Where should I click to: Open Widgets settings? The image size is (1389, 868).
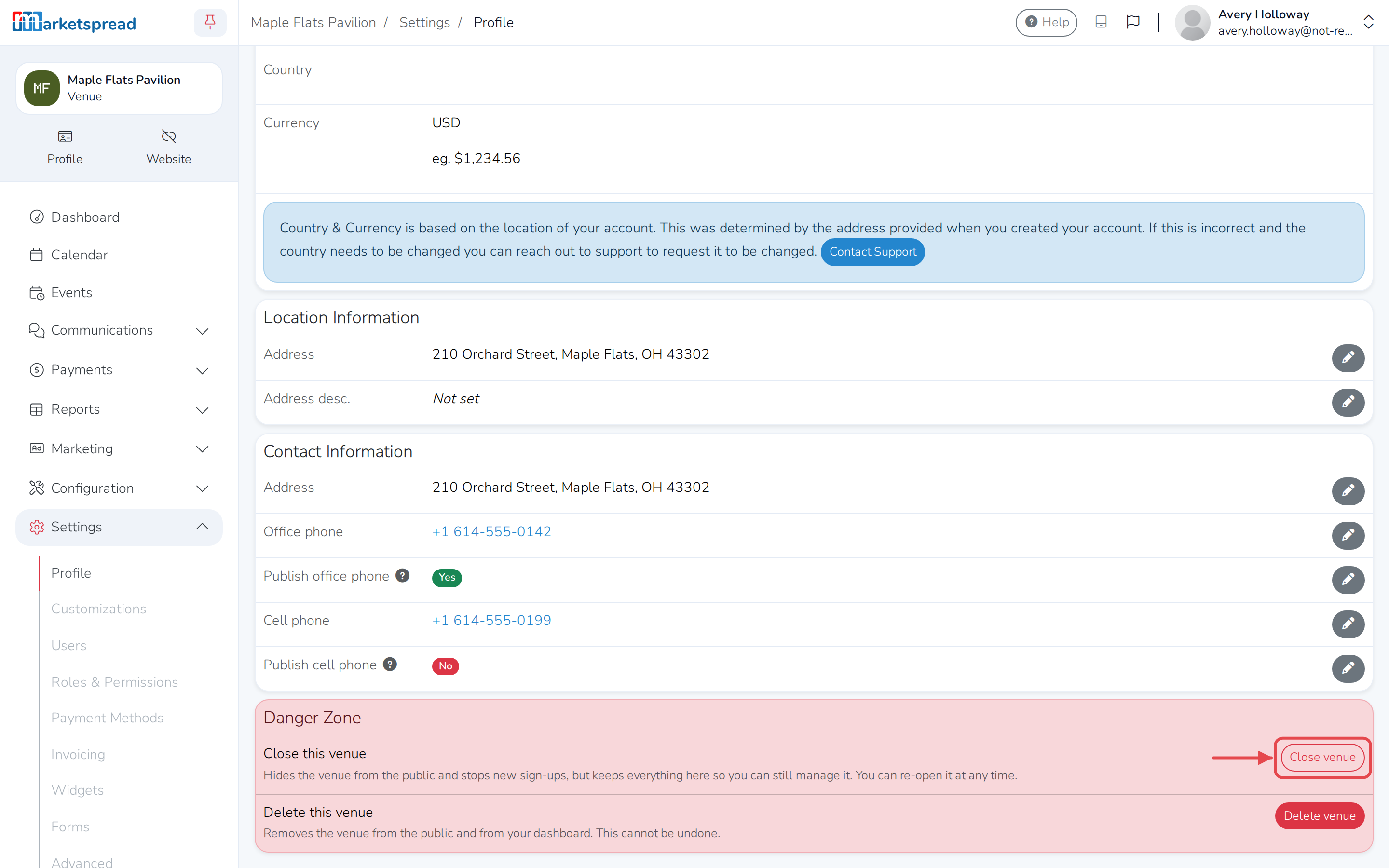[x=78, y=790]
